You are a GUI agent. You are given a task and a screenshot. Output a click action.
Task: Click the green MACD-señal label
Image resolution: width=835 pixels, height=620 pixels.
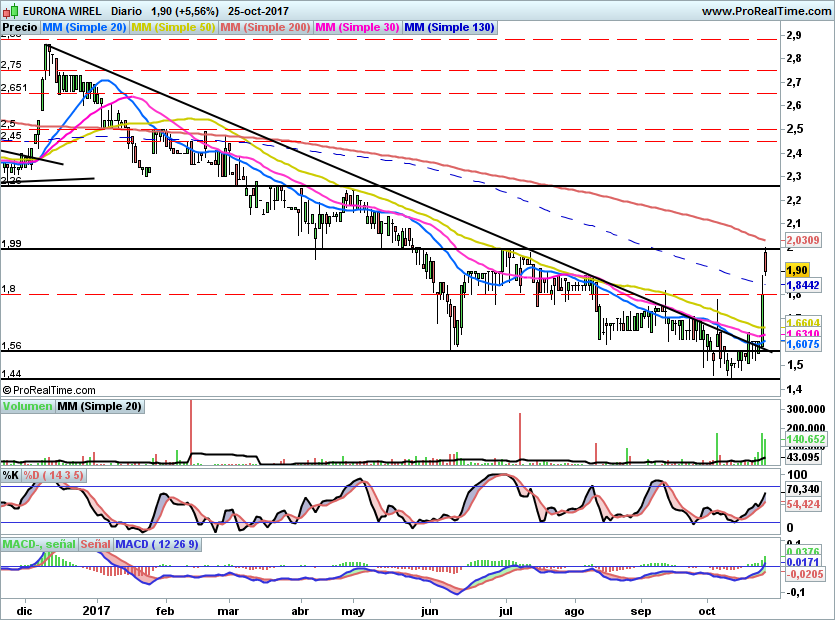tap(38, 544)
